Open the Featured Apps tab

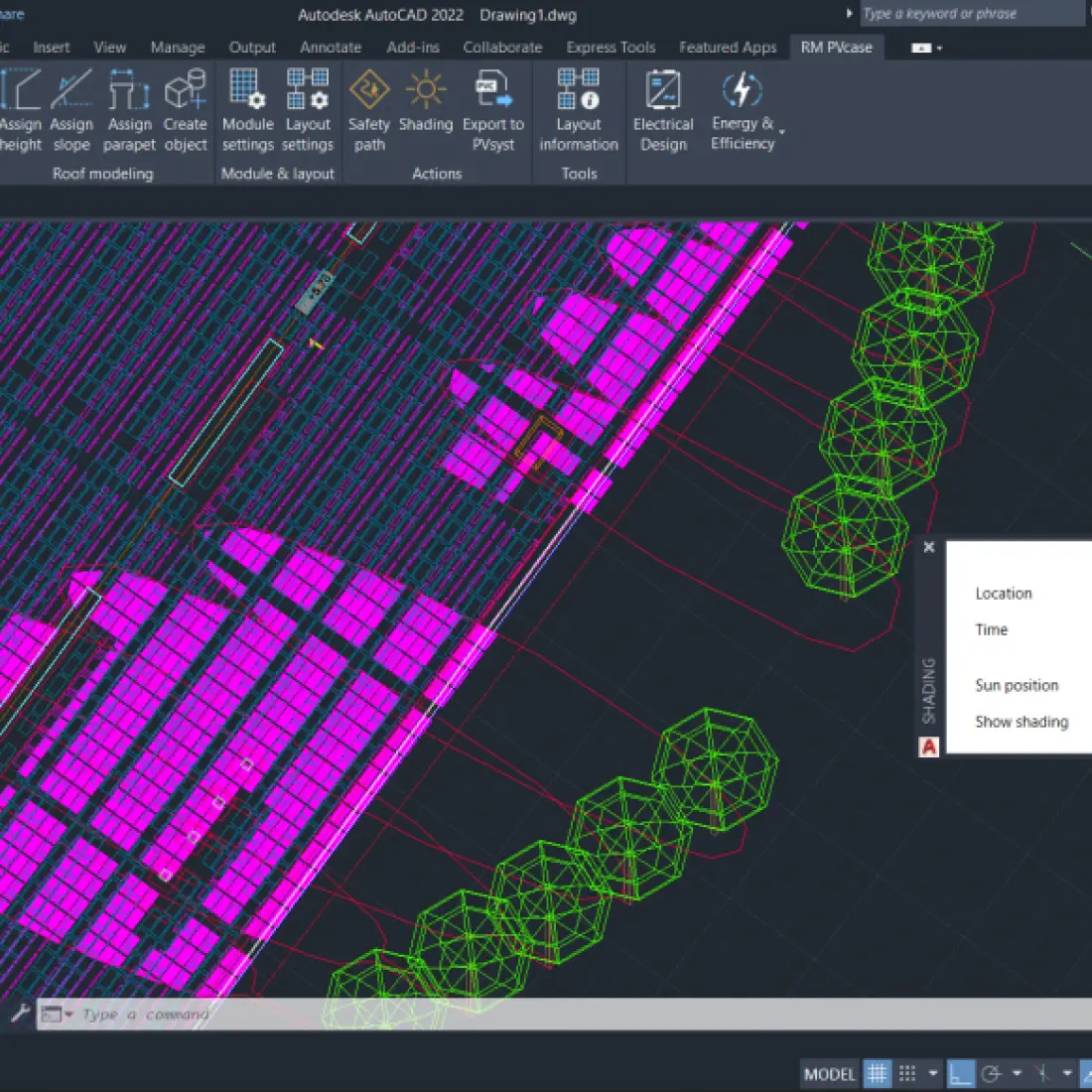728,48
